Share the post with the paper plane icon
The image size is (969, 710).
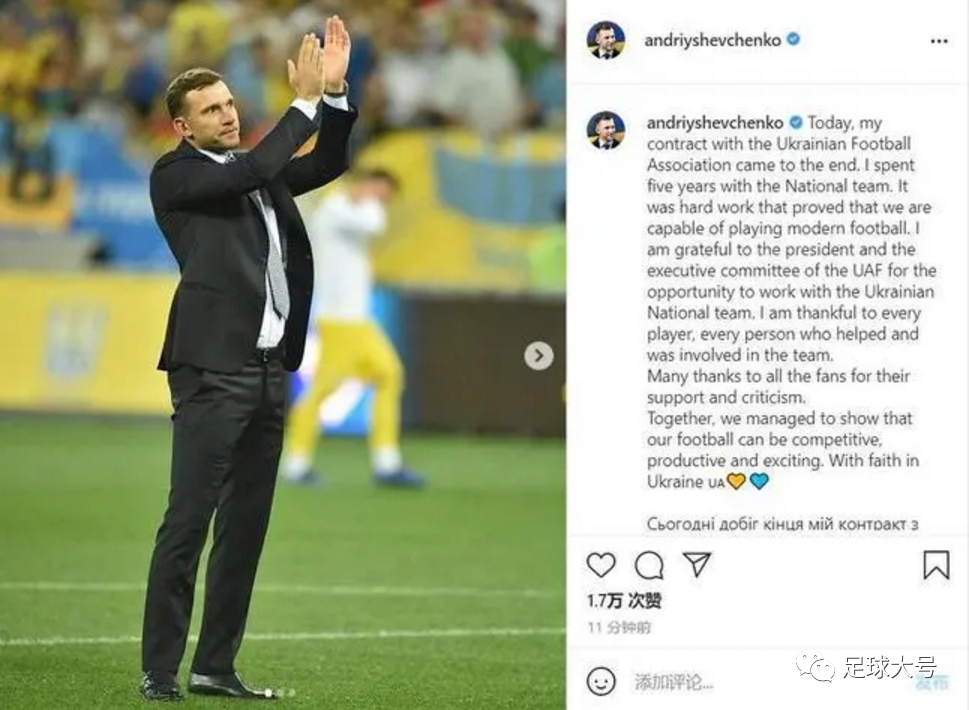pos(696,564)
